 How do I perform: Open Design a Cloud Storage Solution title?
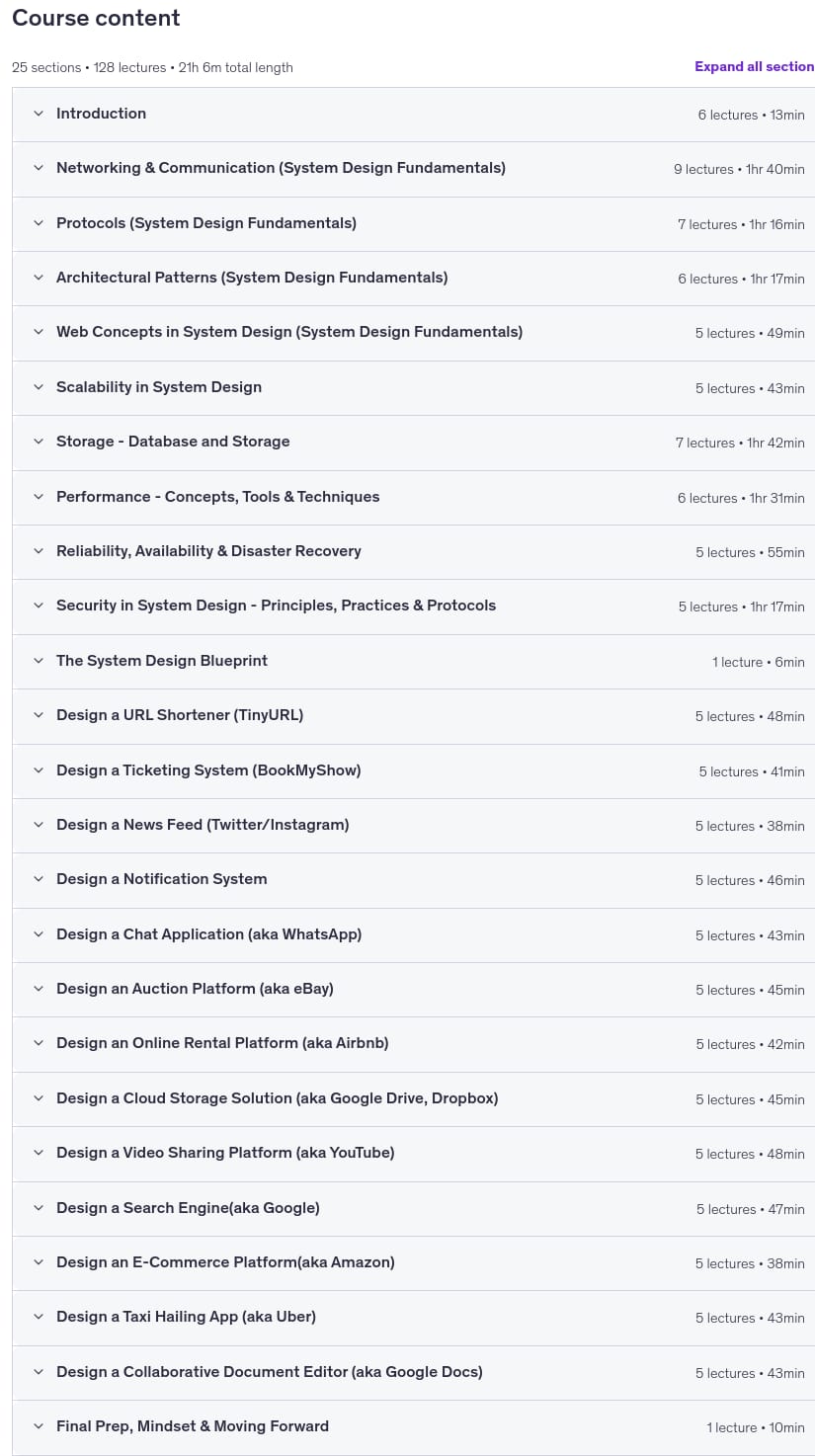pos(278,1098)
